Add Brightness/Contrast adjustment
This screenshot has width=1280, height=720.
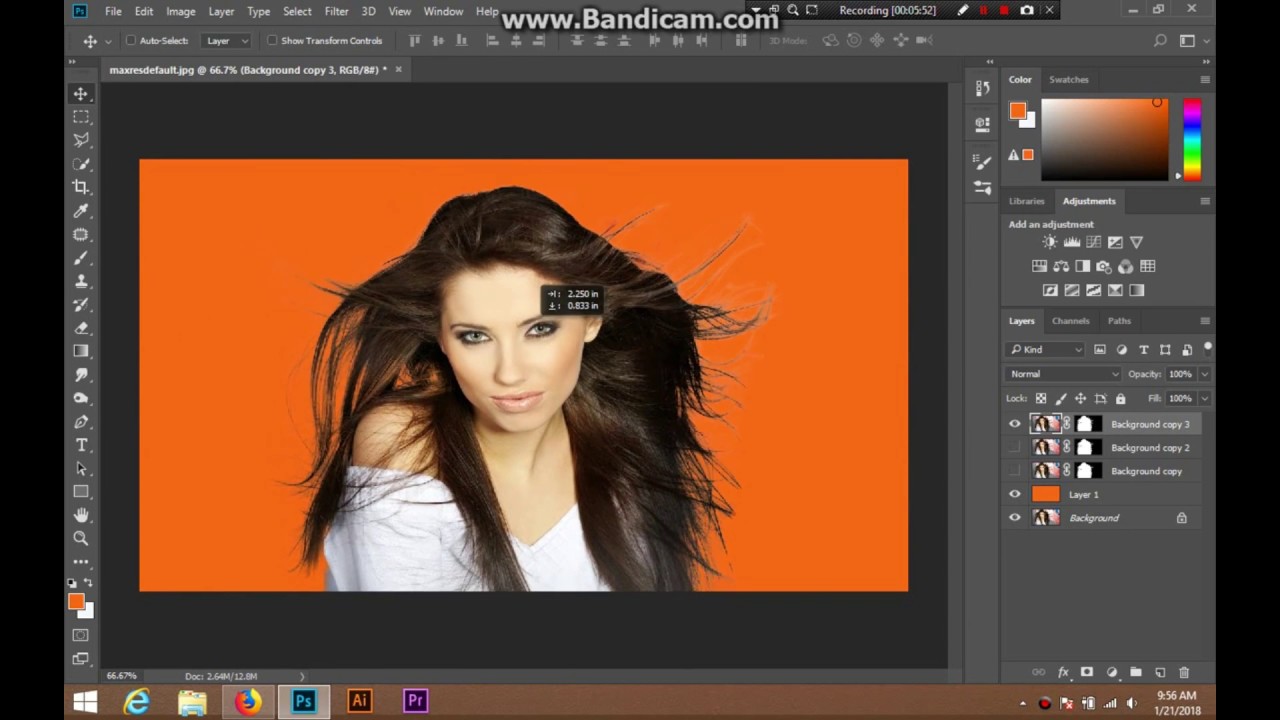tap(1049, 242)
